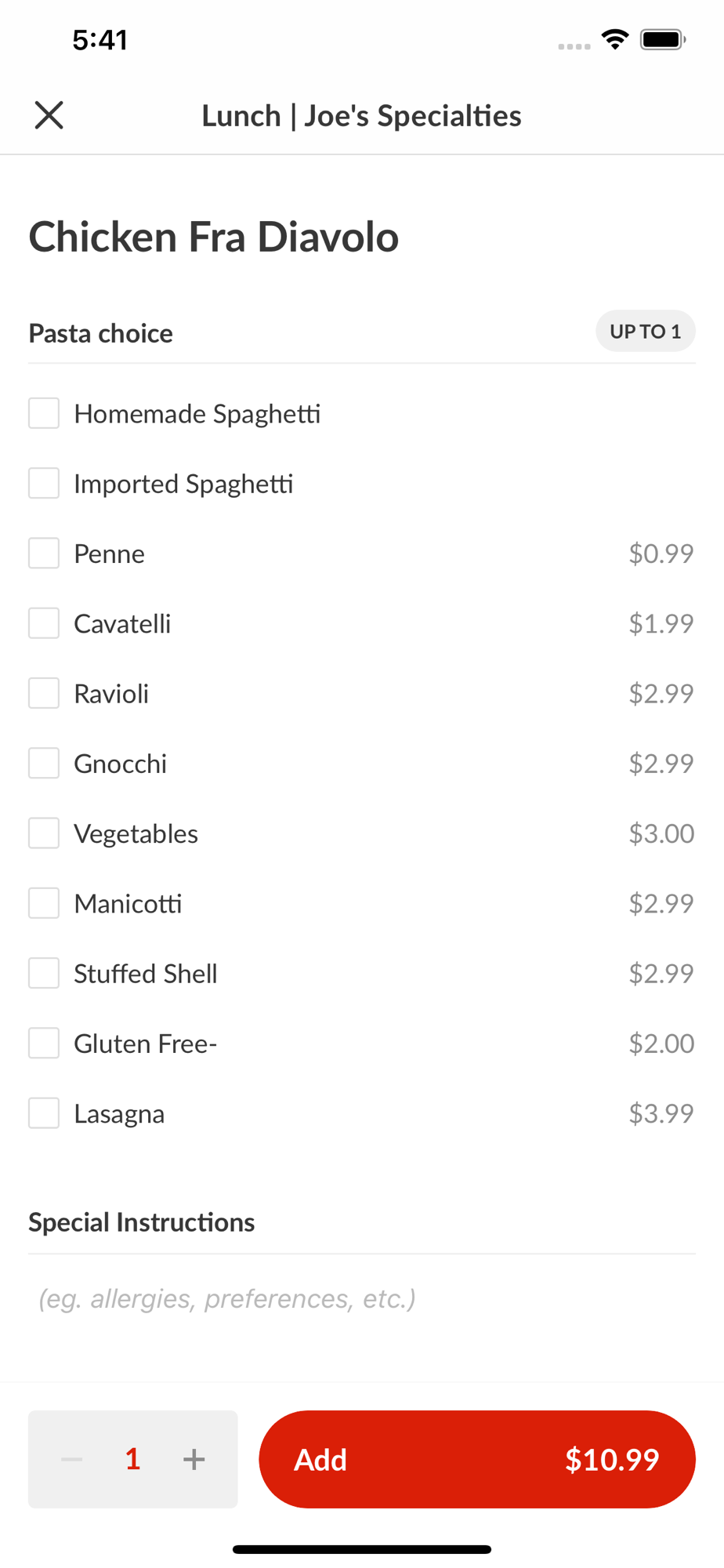Select the Ravioli checkbox
The image size is (724, 1568).
(44, 693)
